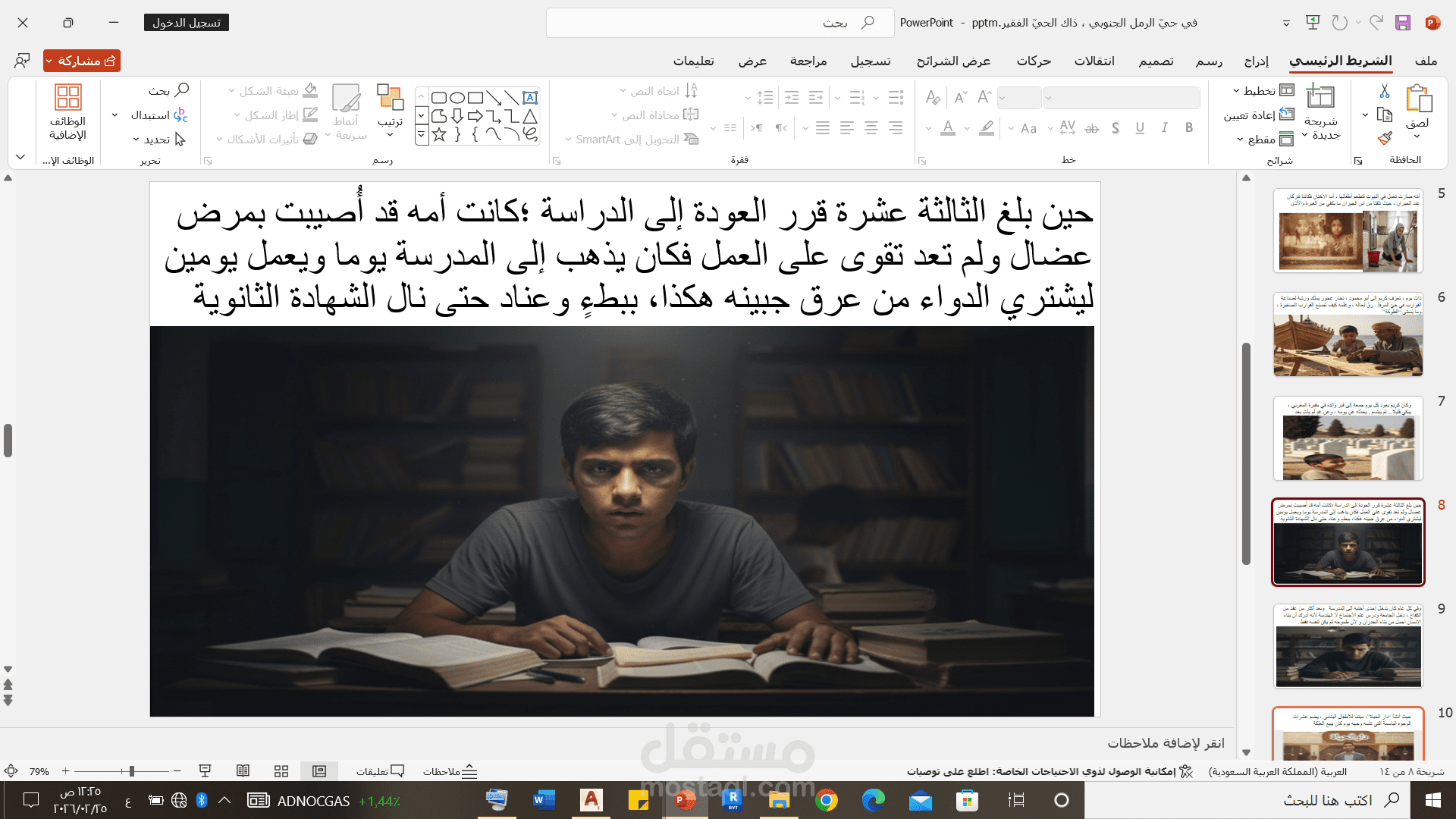Adjust the zoom slider handle

[x=131, y=771]
